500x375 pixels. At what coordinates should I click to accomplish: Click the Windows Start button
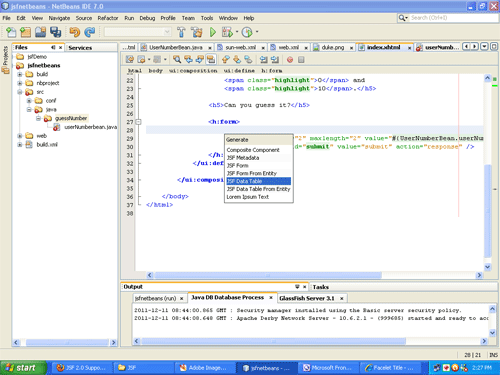(x=23, y=368)
